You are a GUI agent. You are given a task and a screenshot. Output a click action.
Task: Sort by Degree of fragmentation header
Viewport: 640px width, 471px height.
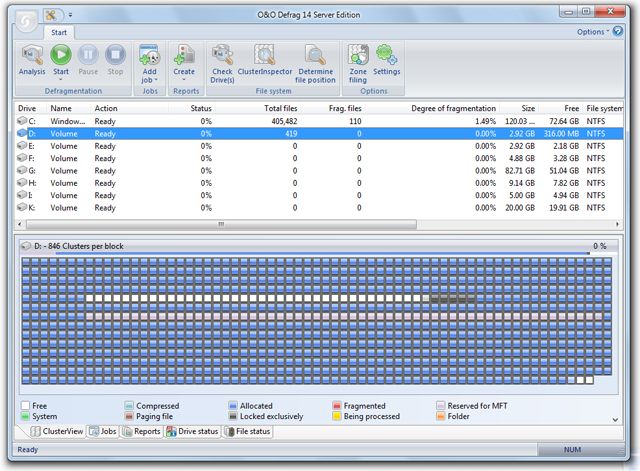[453, 108]
